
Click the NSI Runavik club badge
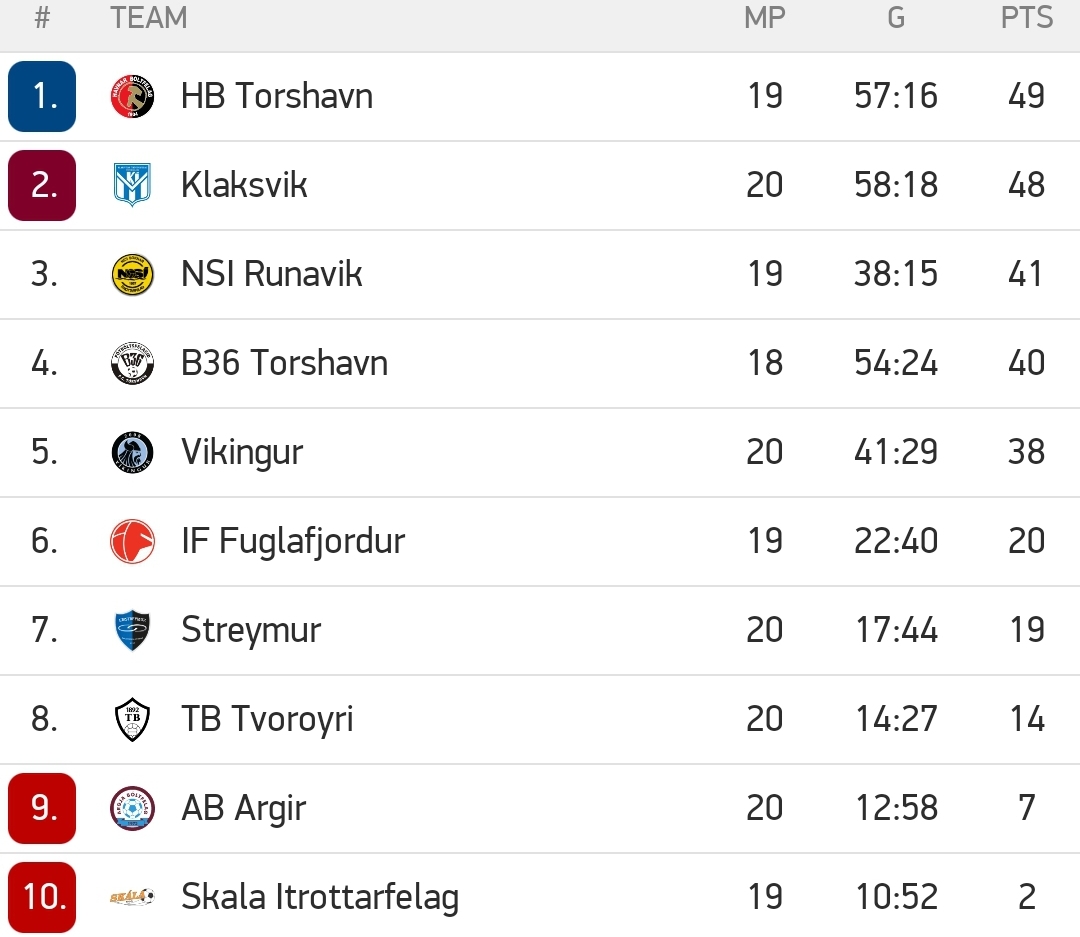pyautogui.click(x=131, y=274)
